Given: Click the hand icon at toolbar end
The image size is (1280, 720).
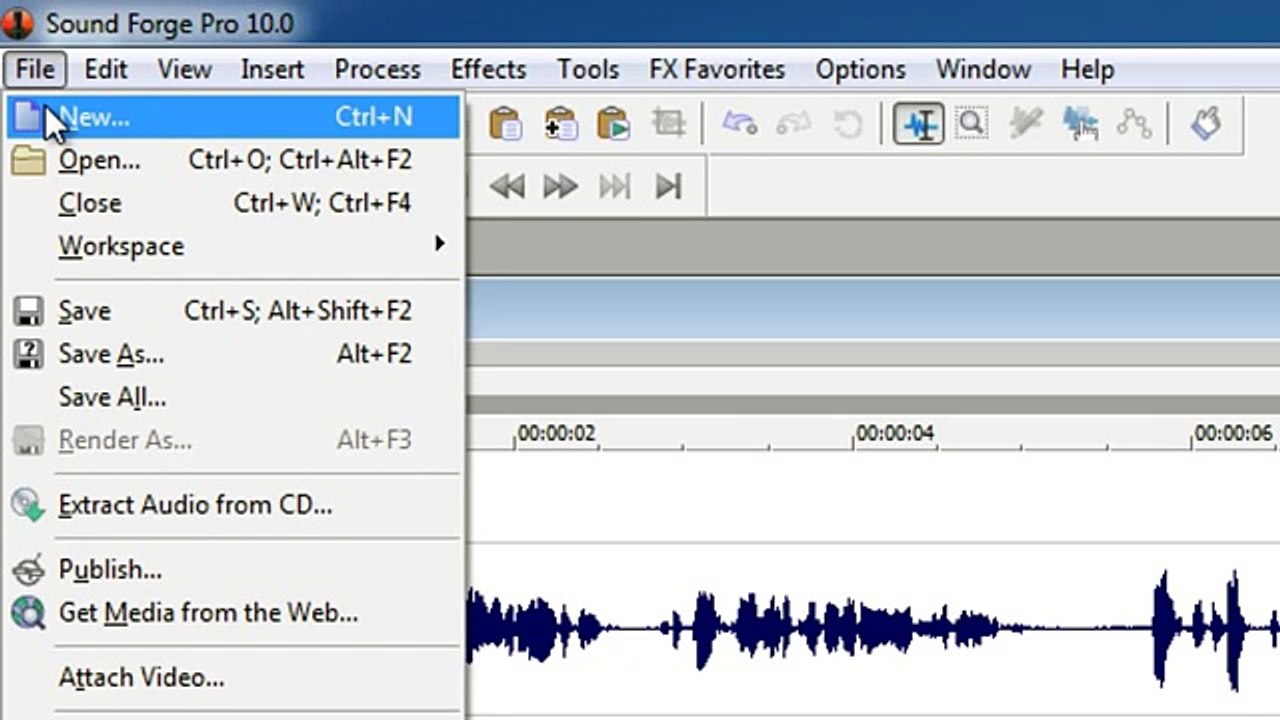Looking at the screenshot, I should click(x=1206, y=124).
